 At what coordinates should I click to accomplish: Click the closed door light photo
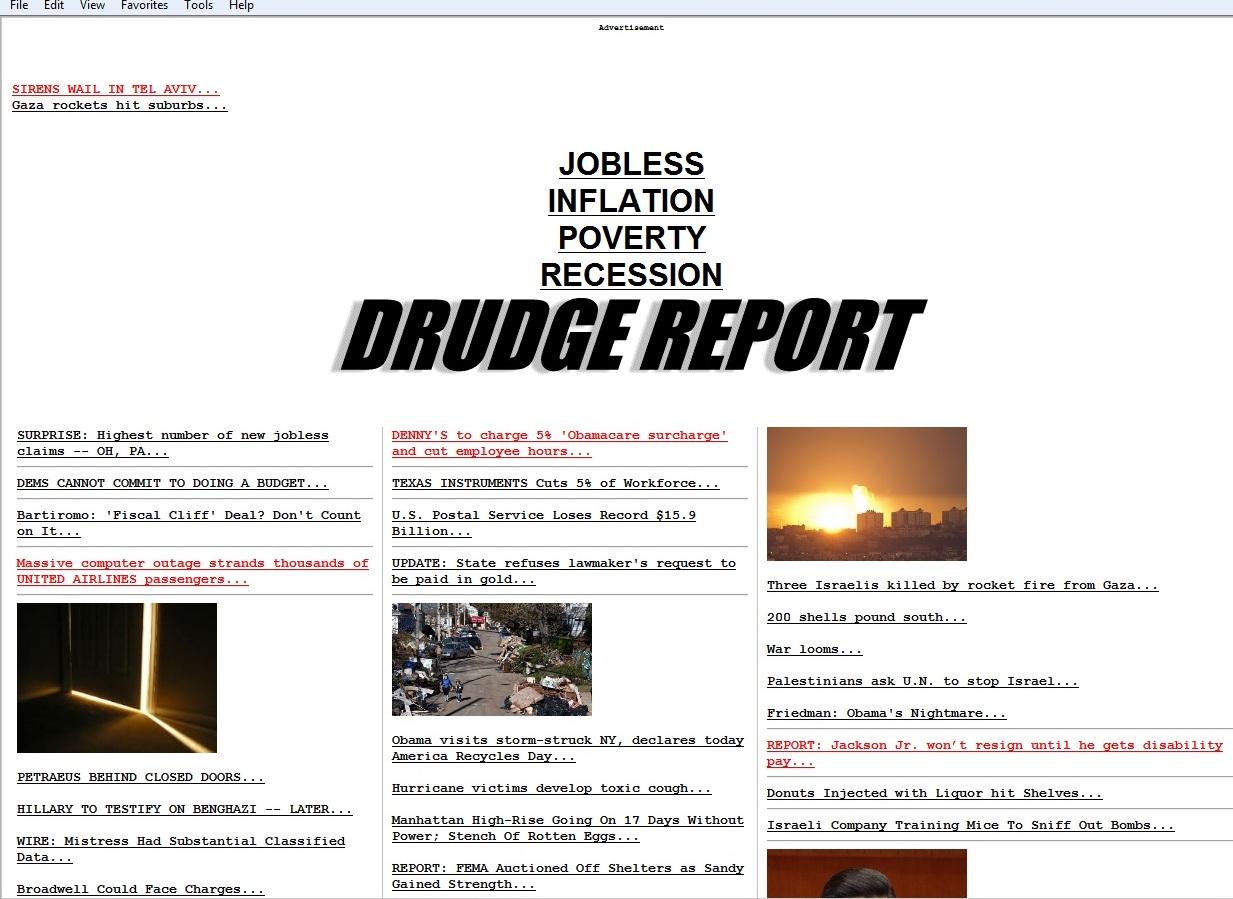click(x=117, y=678)
